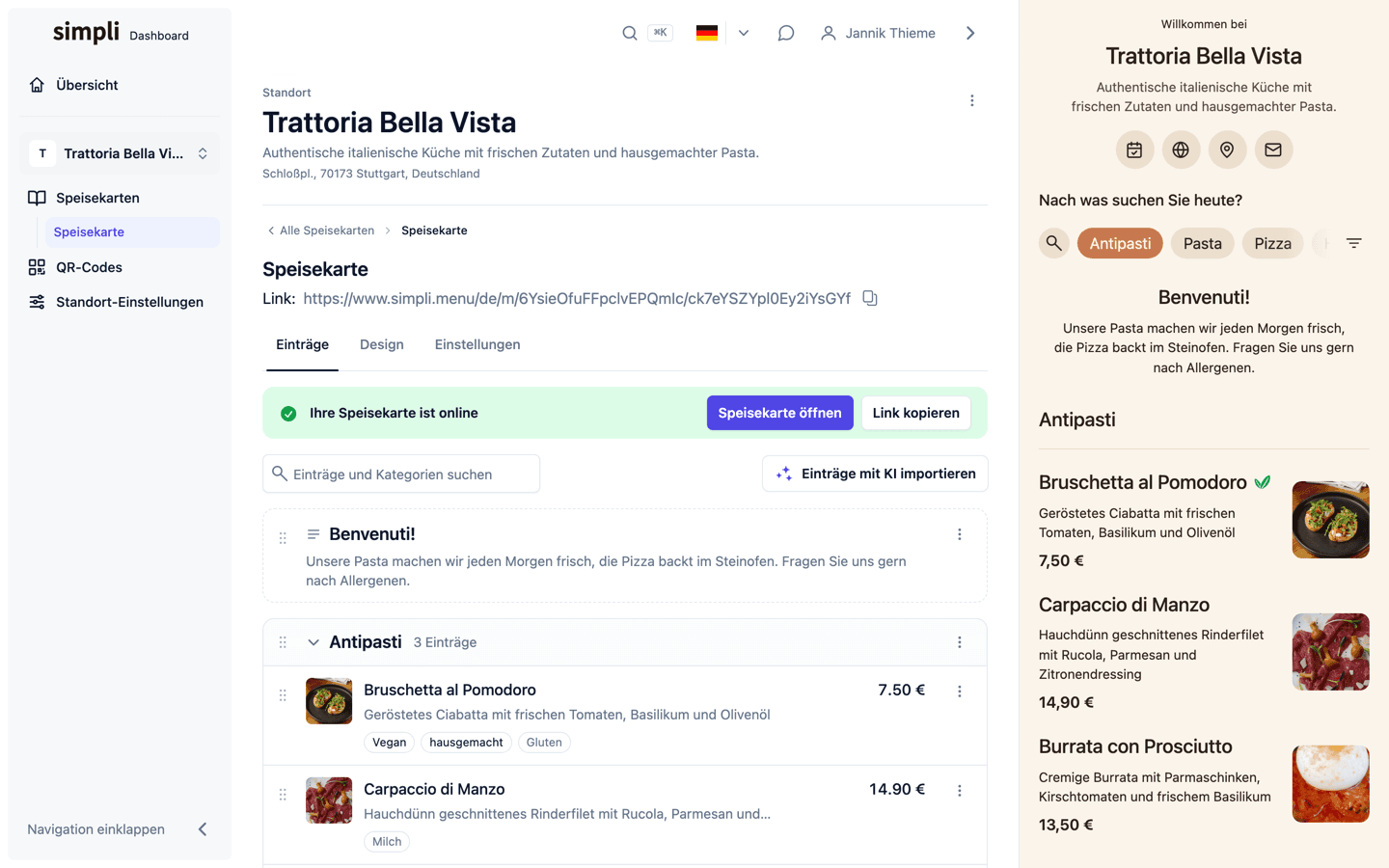Viewport: 1389px width, 868px height.
Task: Click the calendar reservation icon in the preview
Action: pos(1134,149)
